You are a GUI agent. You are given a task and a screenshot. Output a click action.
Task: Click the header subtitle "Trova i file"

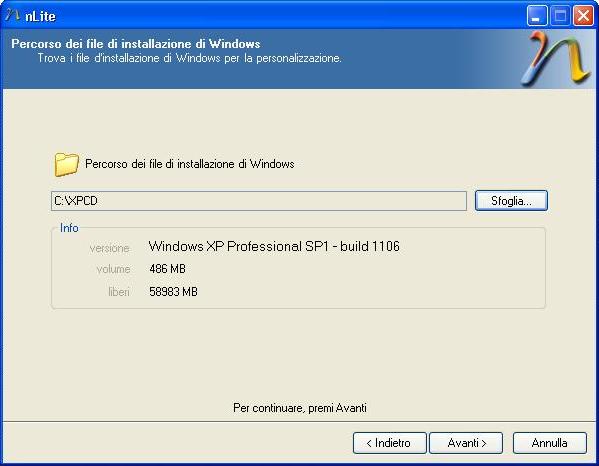tap(189, 58)
